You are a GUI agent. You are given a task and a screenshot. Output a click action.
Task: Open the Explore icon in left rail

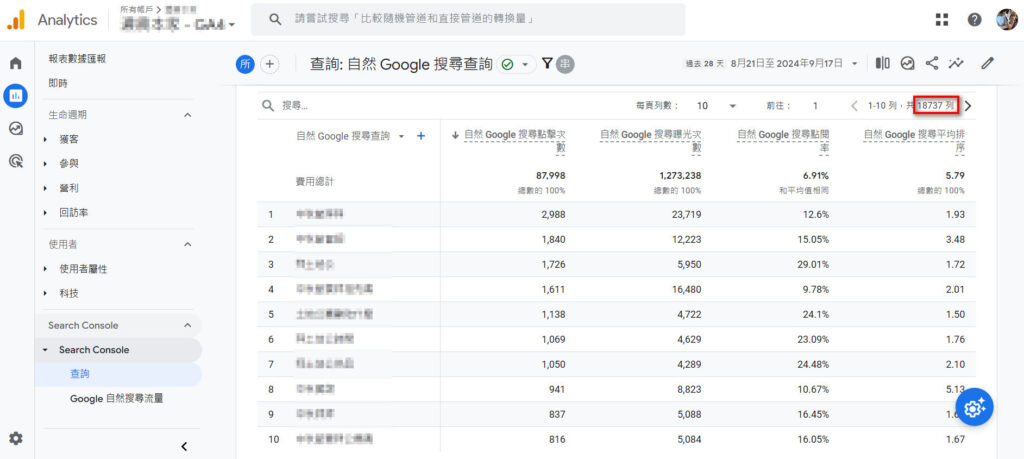[x=15, y=128]
